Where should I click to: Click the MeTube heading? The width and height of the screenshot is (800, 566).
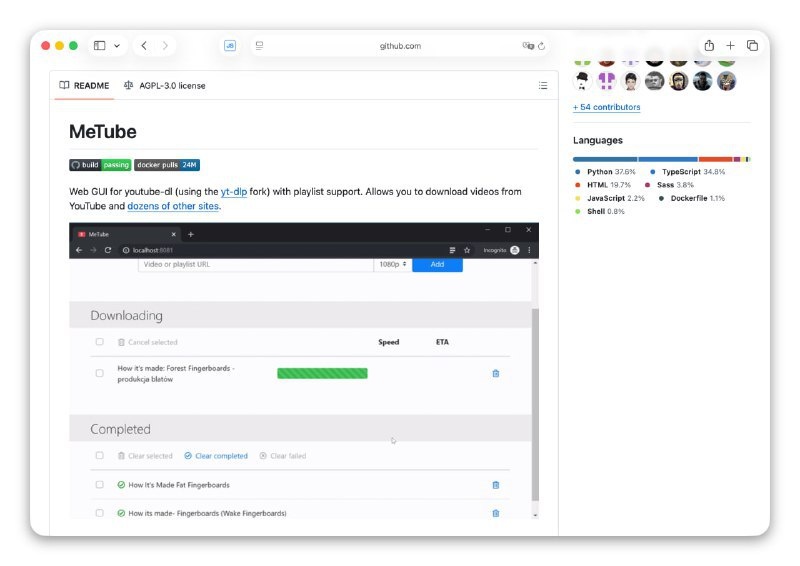coord(103,132)
